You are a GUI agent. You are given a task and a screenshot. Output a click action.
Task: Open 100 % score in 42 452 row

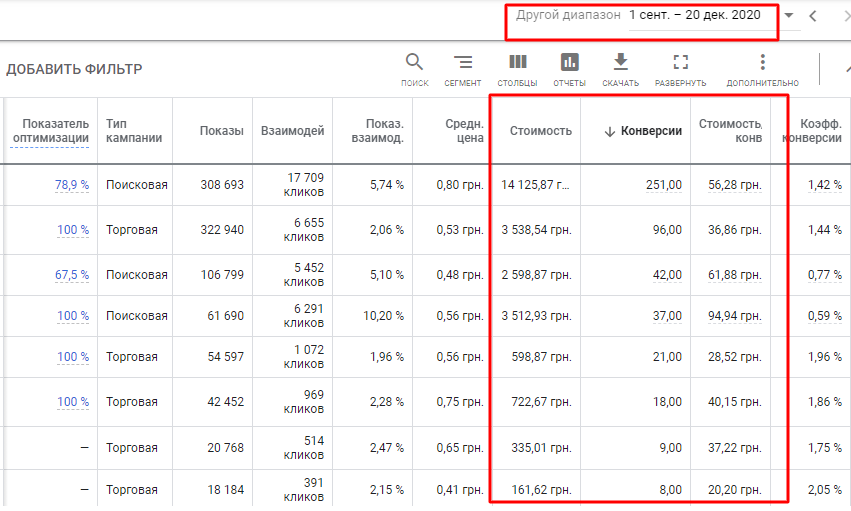[73, 402]
